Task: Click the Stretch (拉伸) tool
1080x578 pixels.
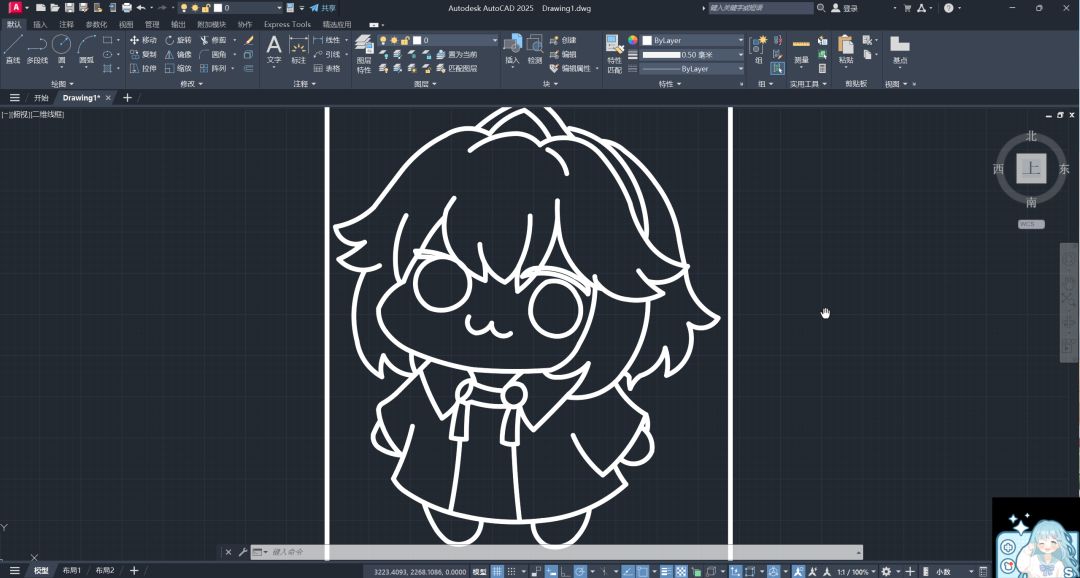Action: (x=143, y=68)
